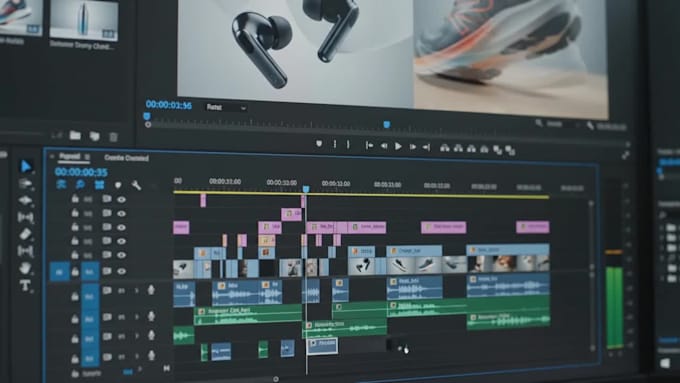Click the Extract button beside Lift
Screen dimensions: 680x383
pos(458,148)
